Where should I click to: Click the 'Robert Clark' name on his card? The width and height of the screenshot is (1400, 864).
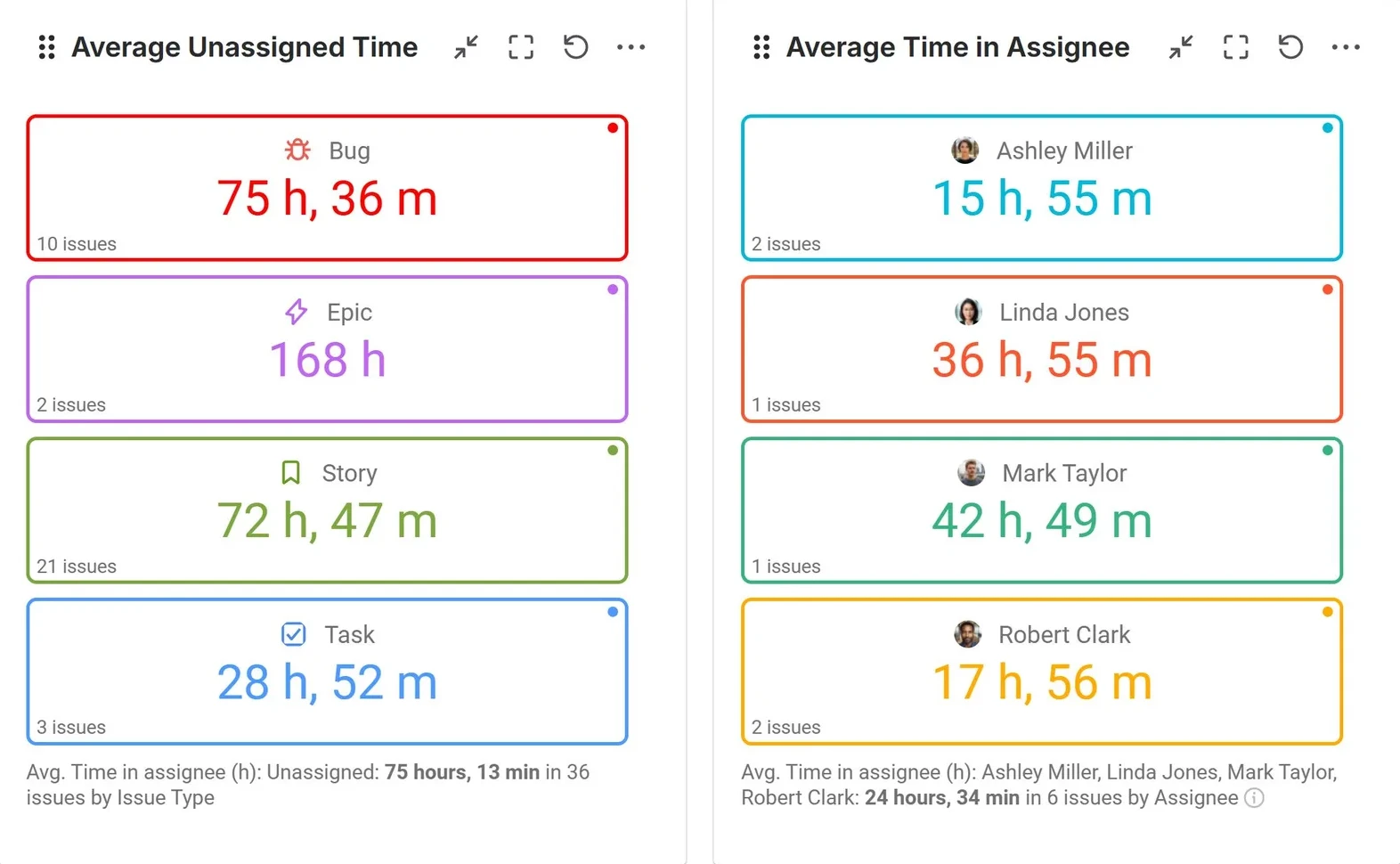point(1064,634)
